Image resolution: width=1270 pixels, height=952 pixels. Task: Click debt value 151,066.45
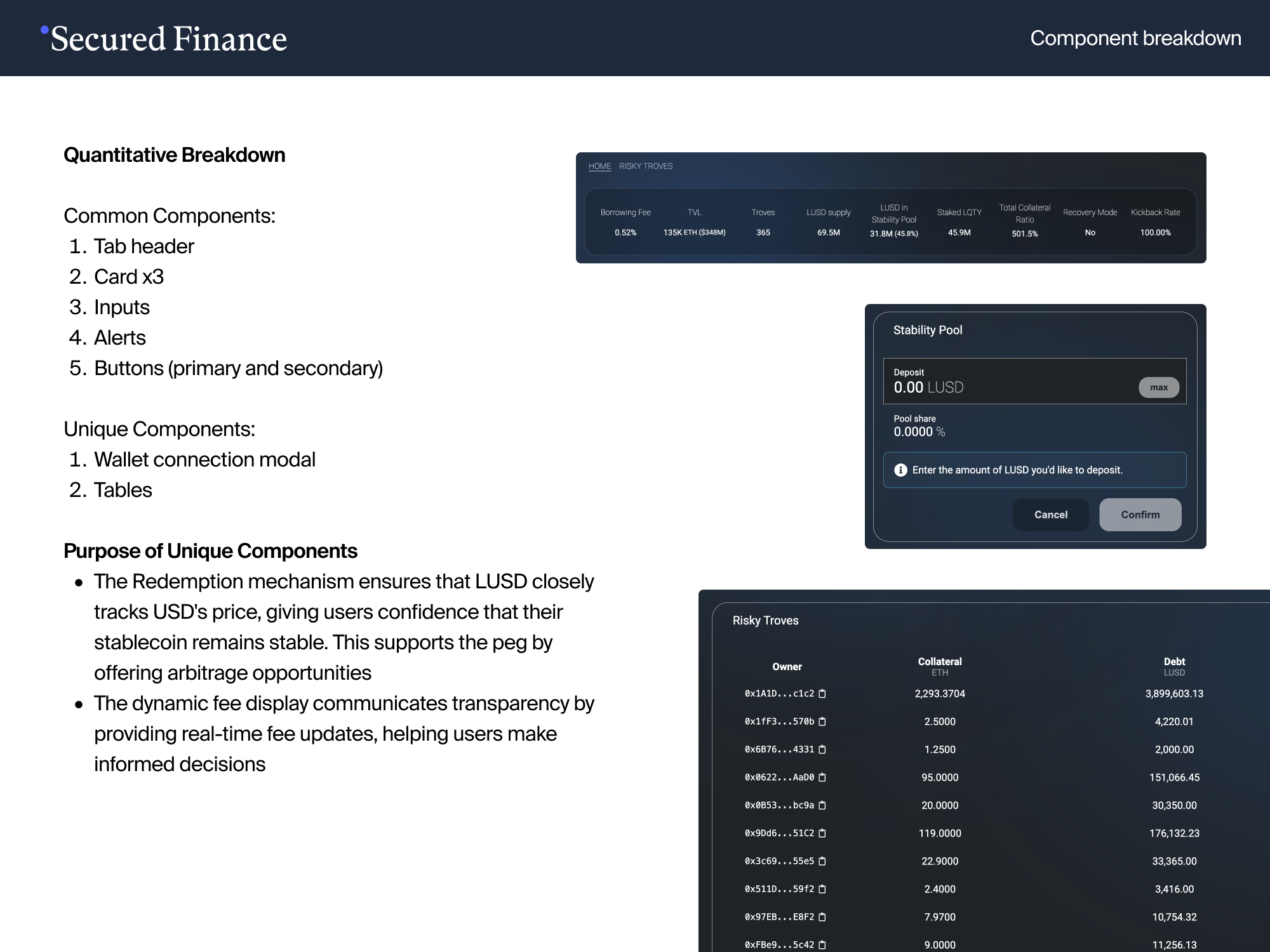pos(1174,777)
